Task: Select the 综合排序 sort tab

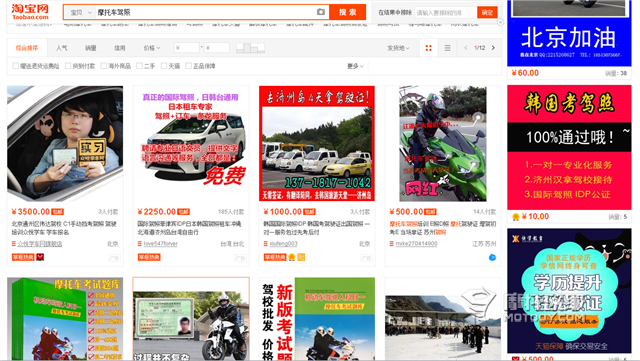Action: (x=27, y=48)
